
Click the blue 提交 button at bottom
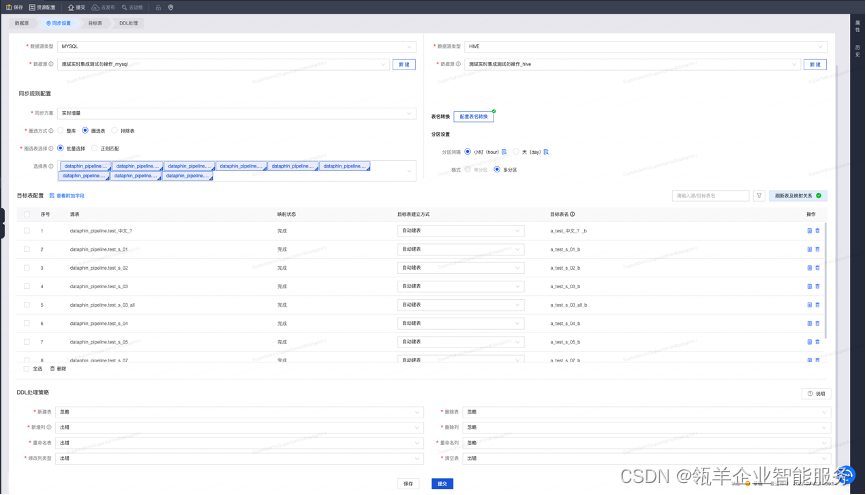point(442,483)
